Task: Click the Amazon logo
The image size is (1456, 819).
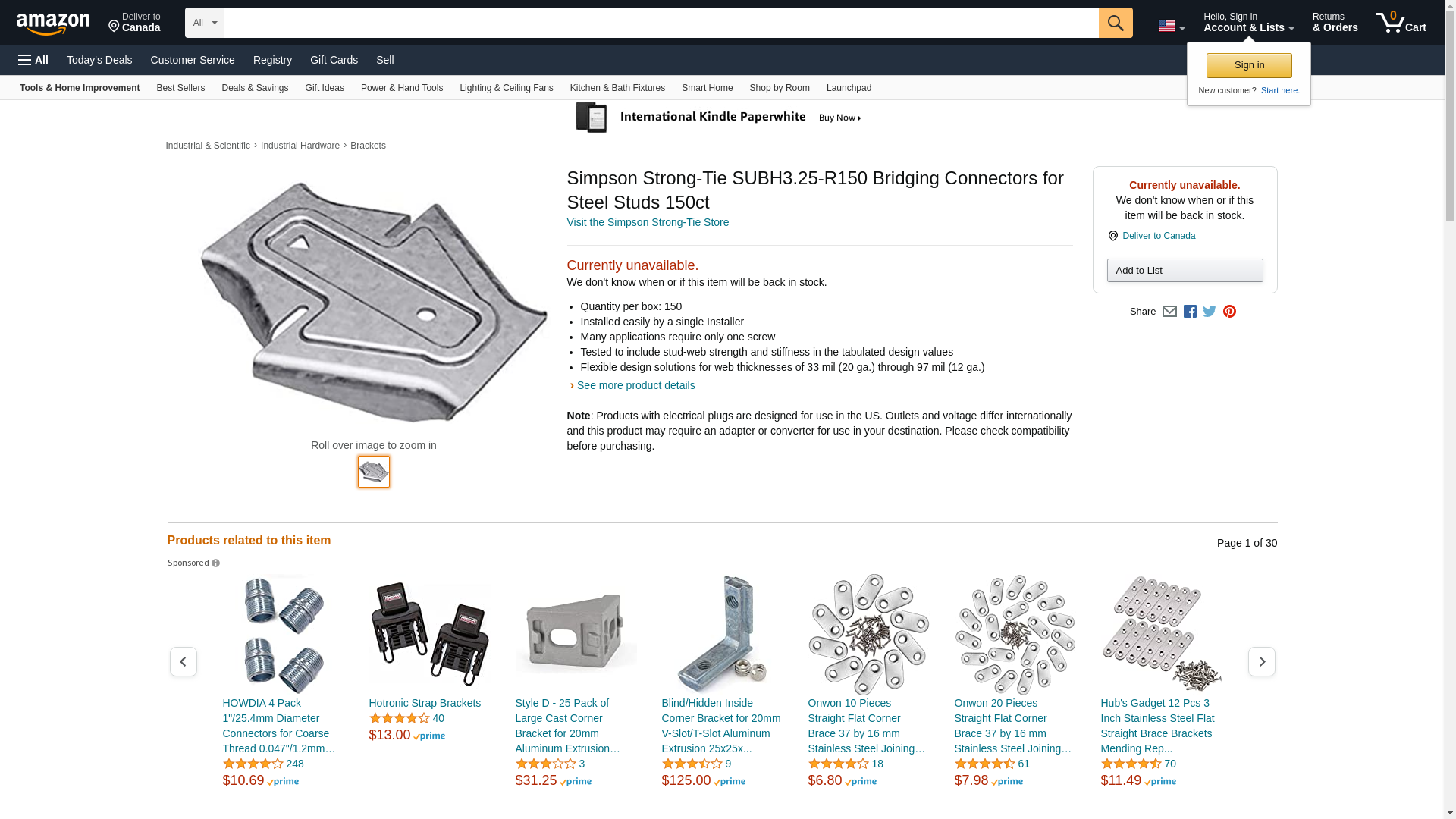Action: pyautogui.click(x=53, y=24)
